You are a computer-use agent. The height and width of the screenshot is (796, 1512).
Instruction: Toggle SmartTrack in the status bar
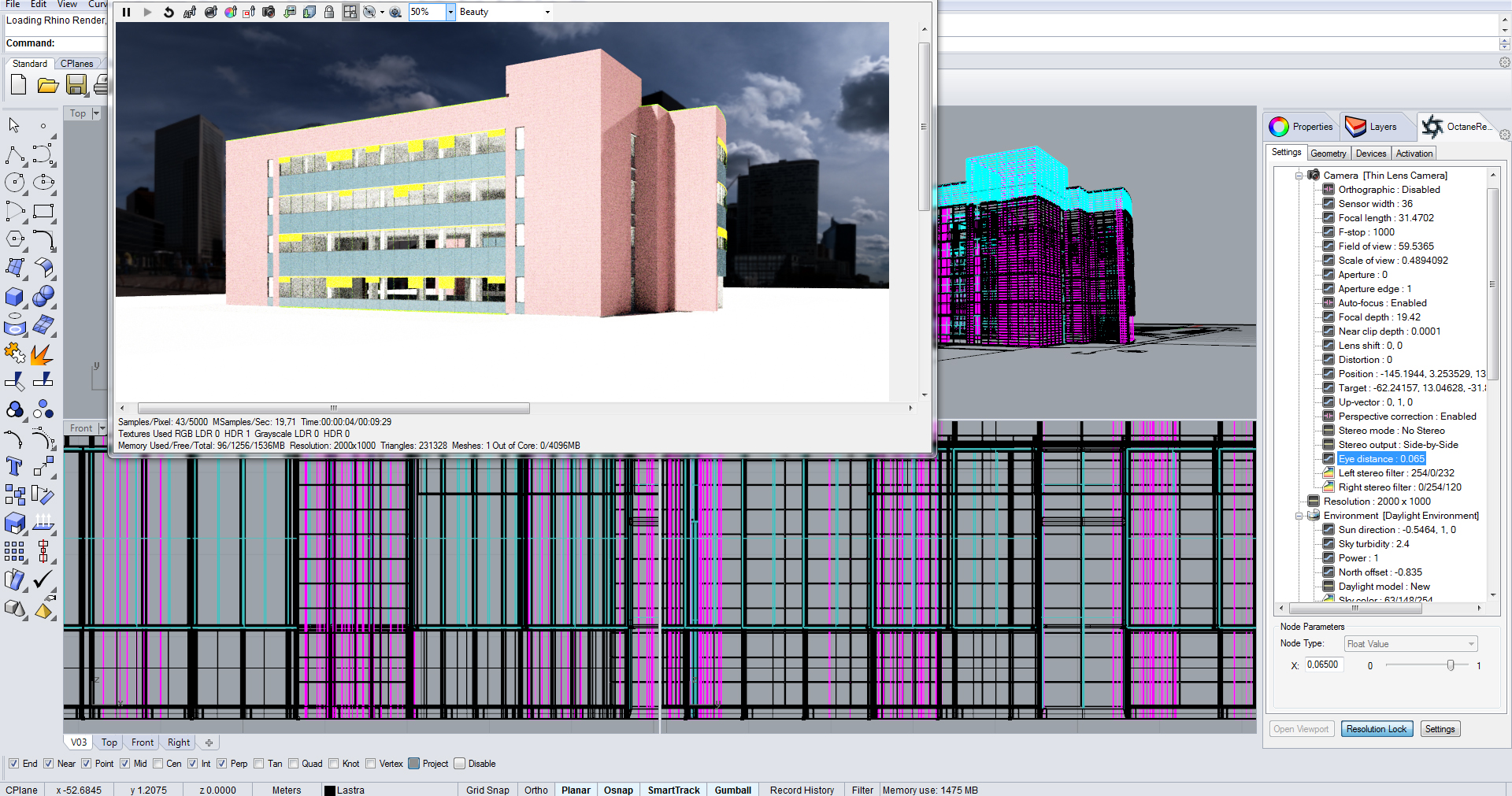point(673,790)
